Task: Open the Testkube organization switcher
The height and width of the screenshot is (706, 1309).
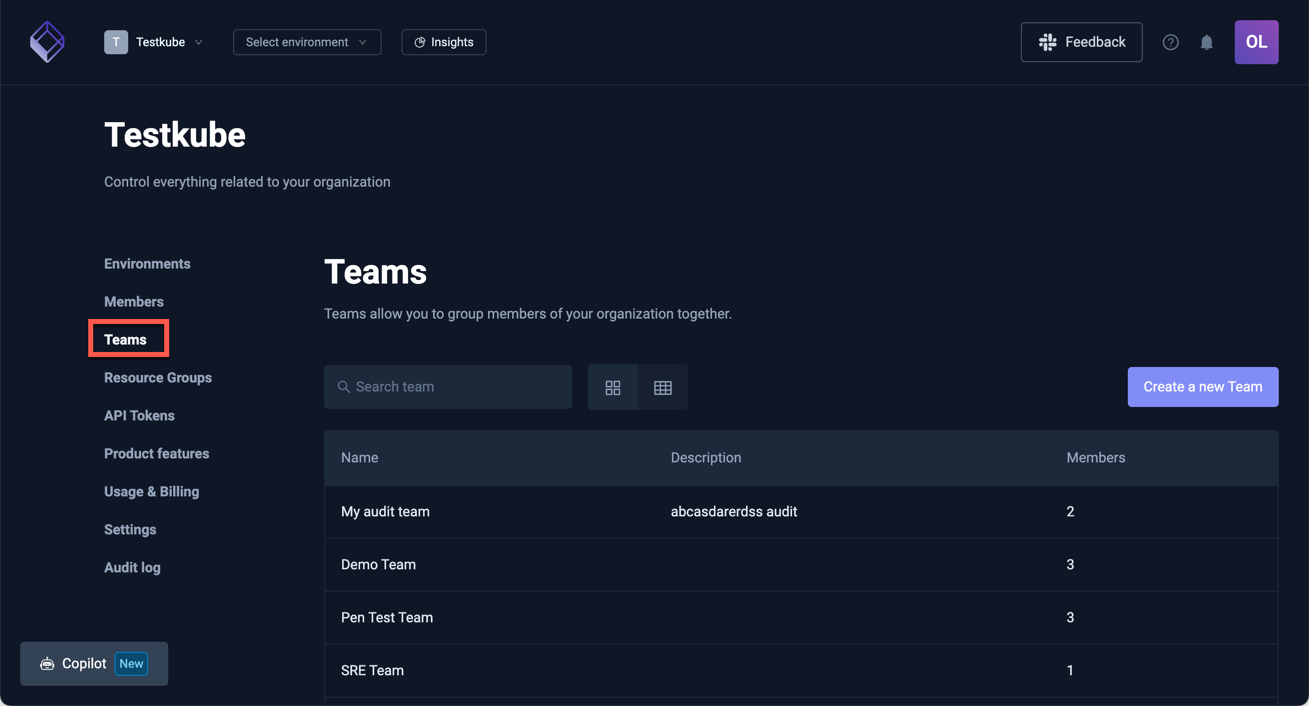Action: click(x=155, y=42)
